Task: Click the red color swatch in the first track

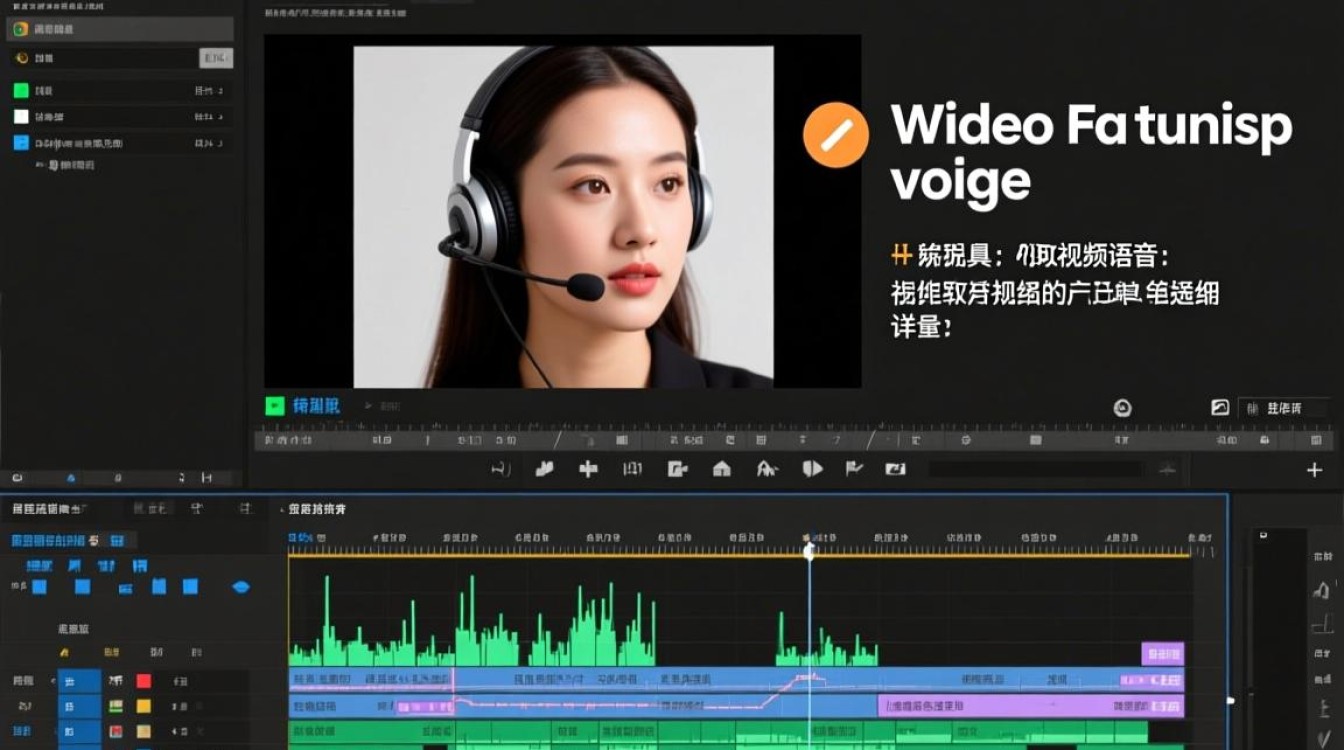Action: 143,681
